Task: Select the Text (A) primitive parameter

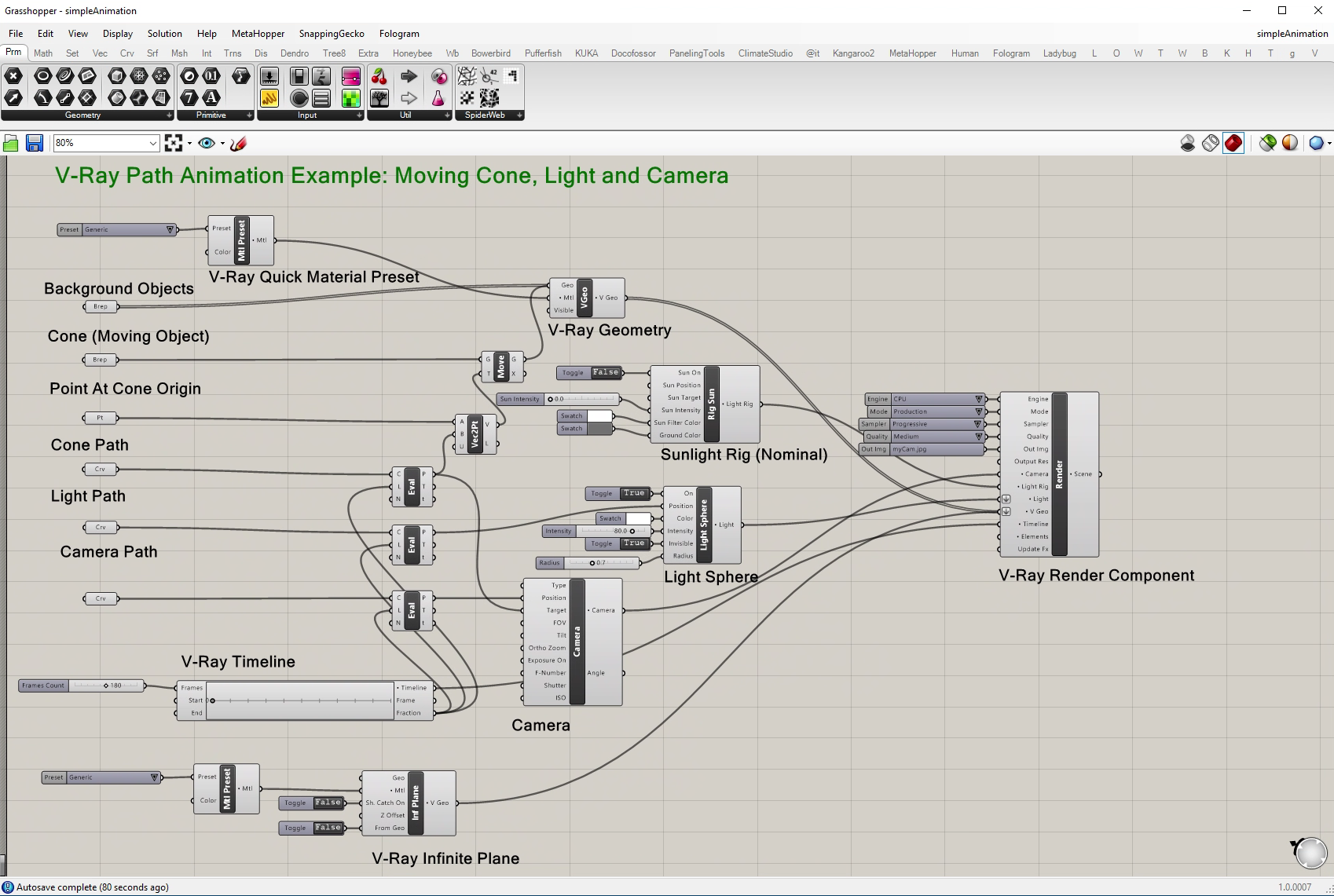Action: [x=211, y=97]
